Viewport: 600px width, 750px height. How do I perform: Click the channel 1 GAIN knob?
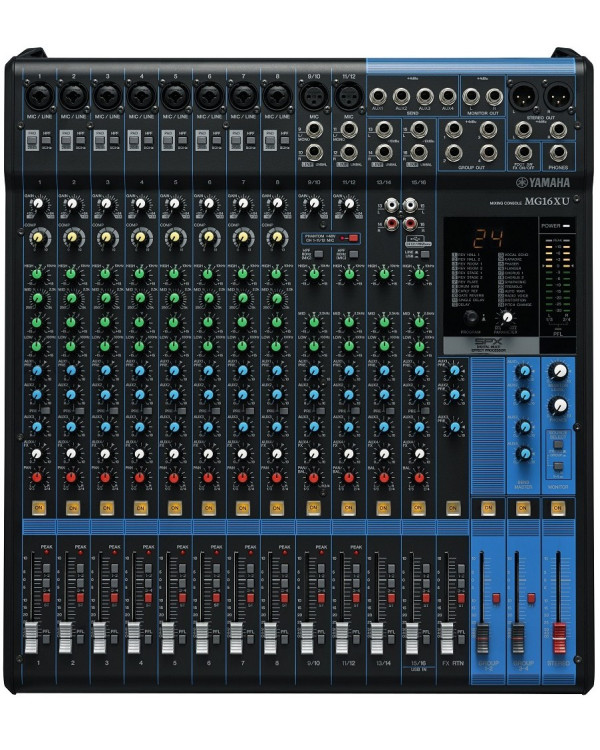[x=38, y=205]
